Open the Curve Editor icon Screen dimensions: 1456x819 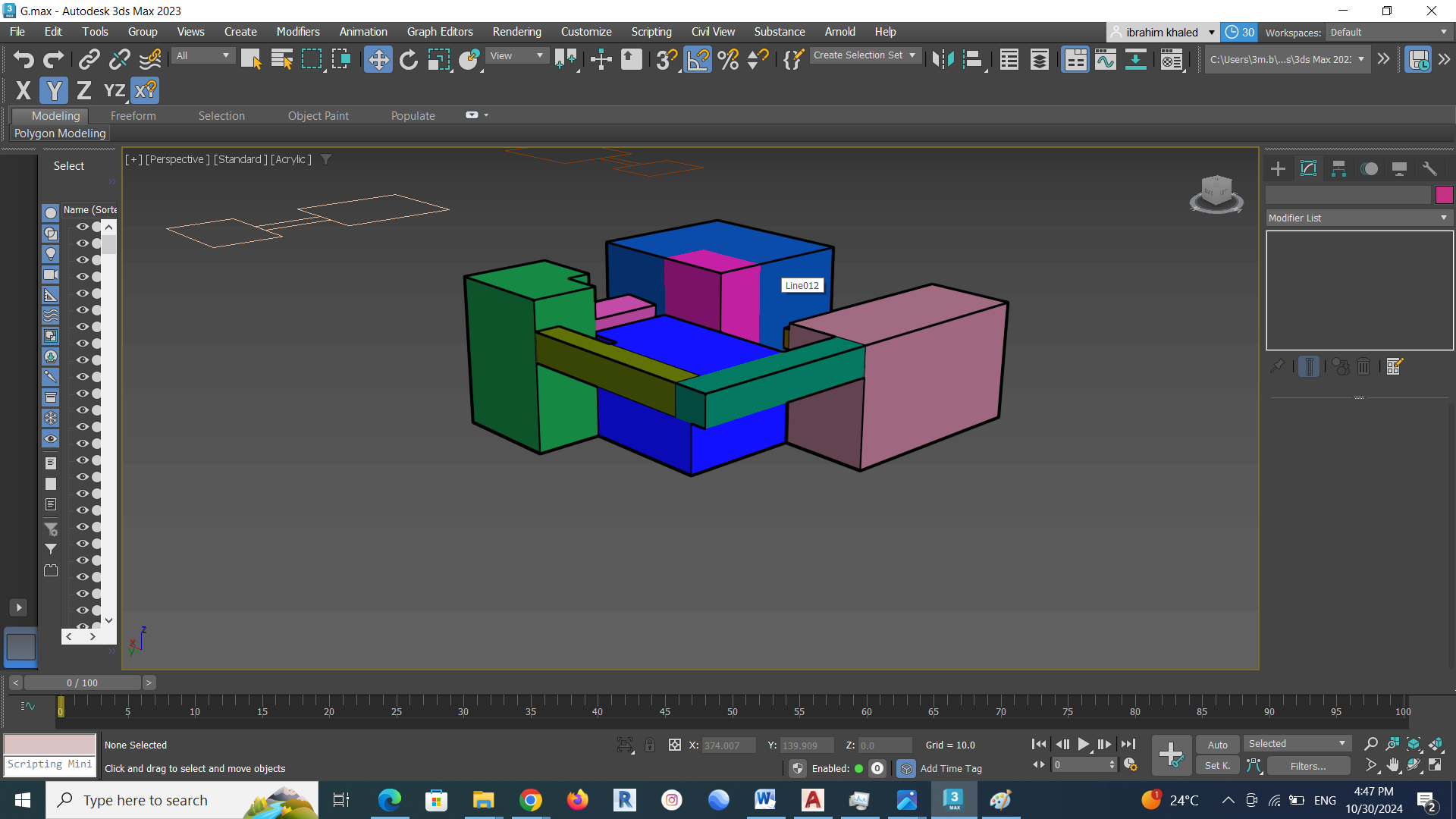1106,59
